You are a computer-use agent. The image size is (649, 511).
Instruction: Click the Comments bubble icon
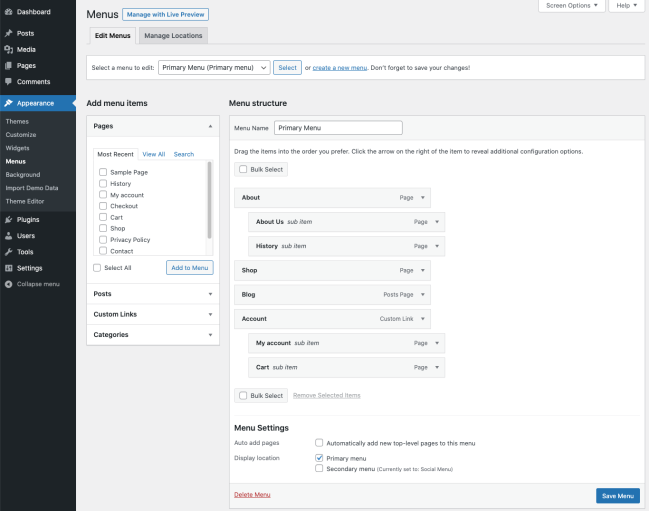(x=9, y=81)
